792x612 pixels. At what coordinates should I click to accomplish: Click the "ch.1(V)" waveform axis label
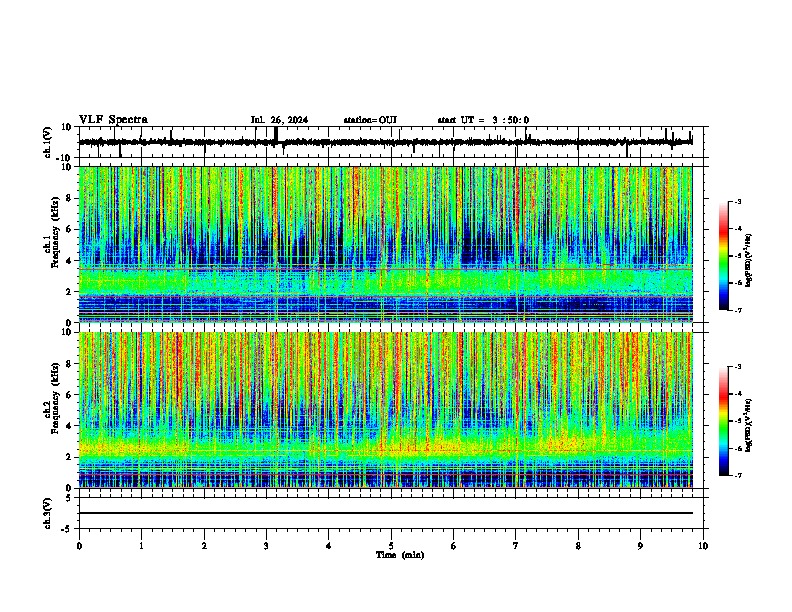[x=48, y=142]
